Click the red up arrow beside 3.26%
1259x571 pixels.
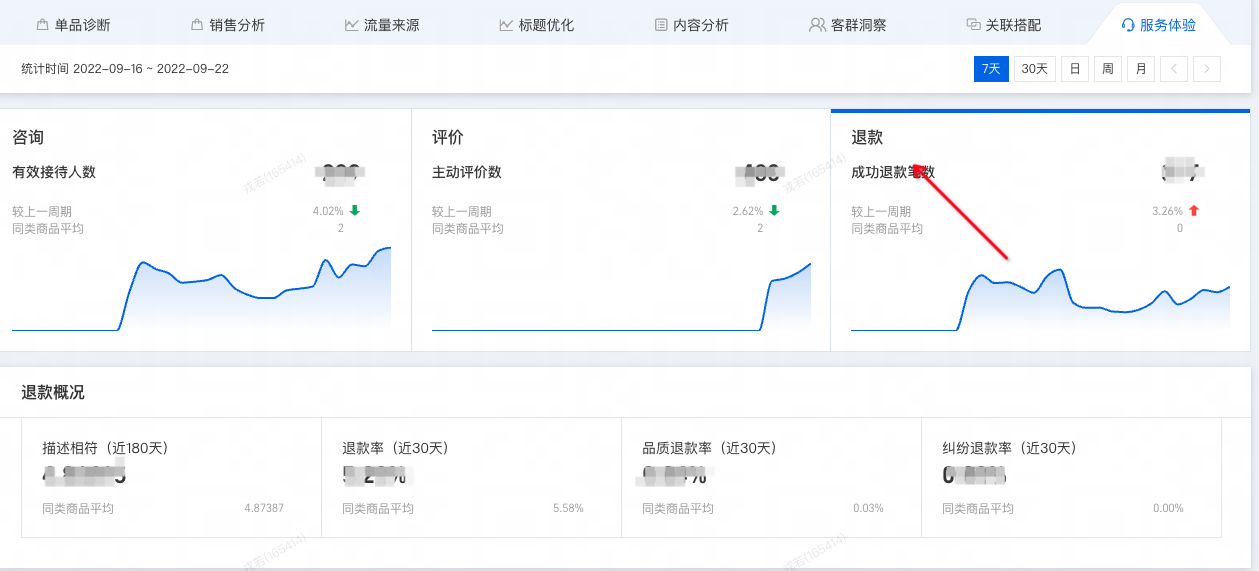(x=1193, y=211)
